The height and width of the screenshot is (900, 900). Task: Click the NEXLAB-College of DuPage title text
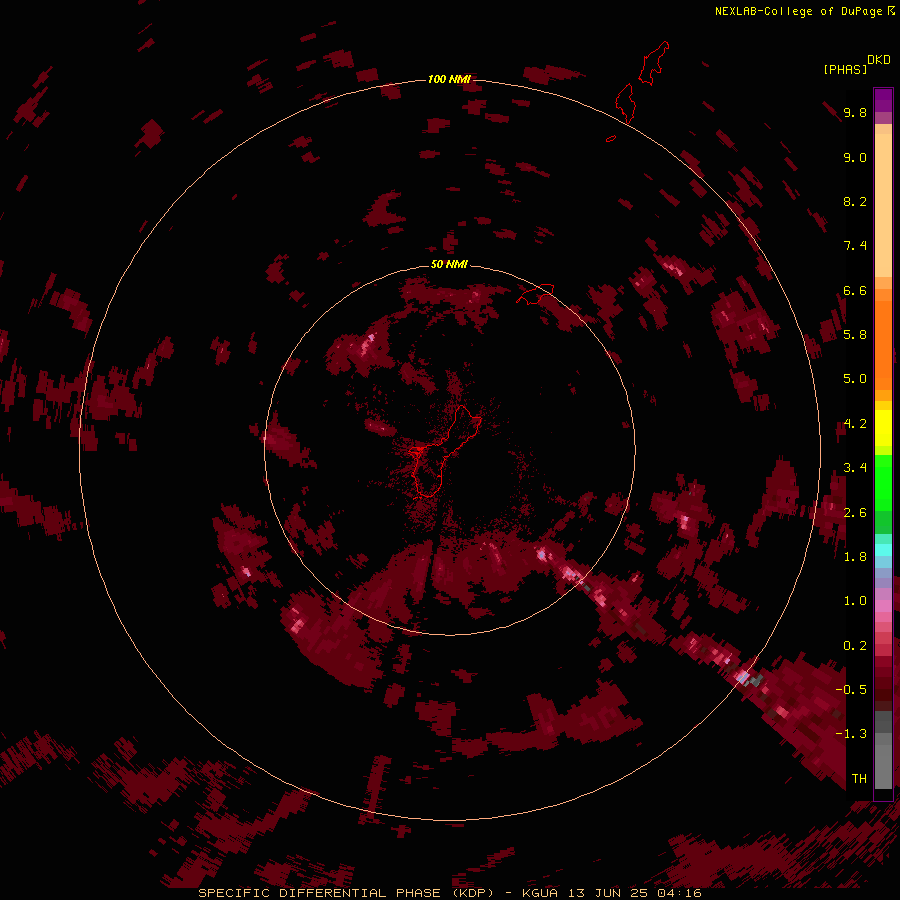pos(800,11)
